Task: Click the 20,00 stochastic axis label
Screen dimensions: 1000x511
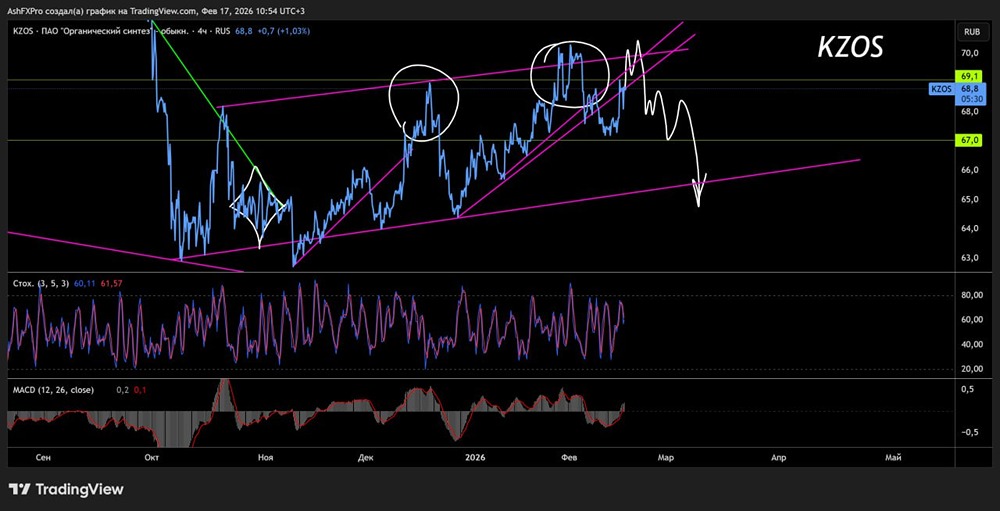Action: (972, 369)
